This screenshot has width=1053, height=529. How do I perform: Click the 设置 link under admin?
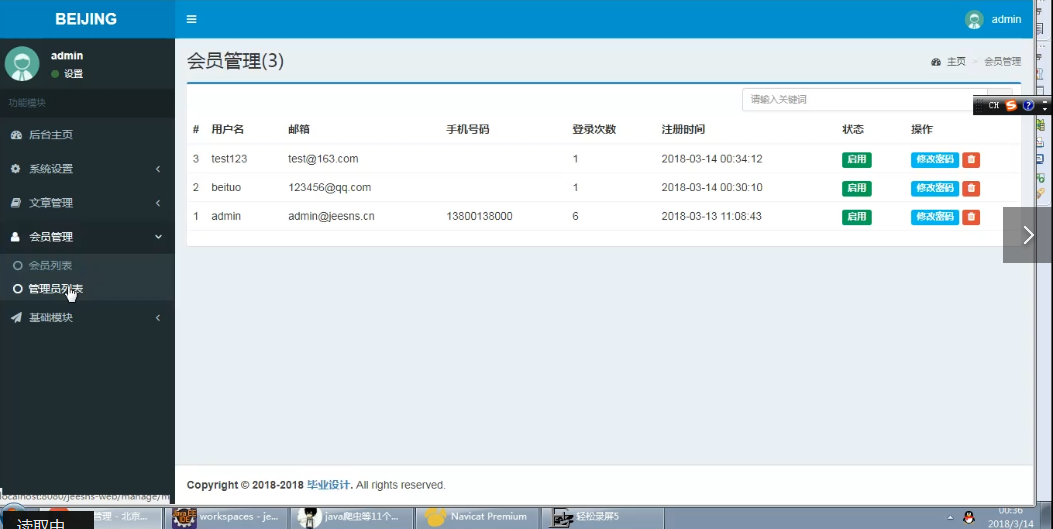point(73,74)
